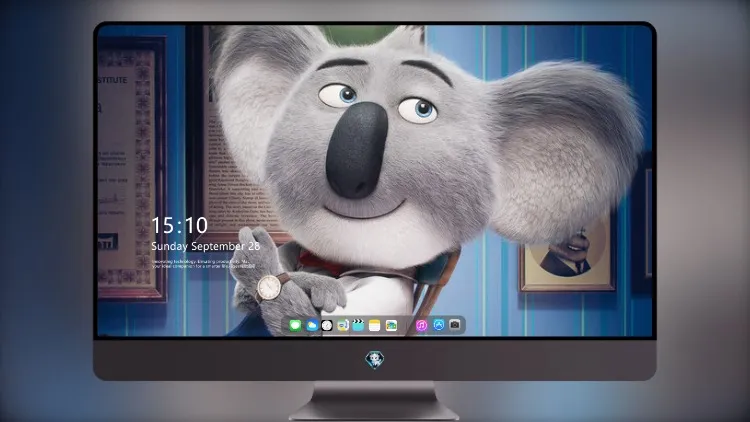Open the blue App Store icon in the dock
The image size is (750, 422).
point(439,325)
